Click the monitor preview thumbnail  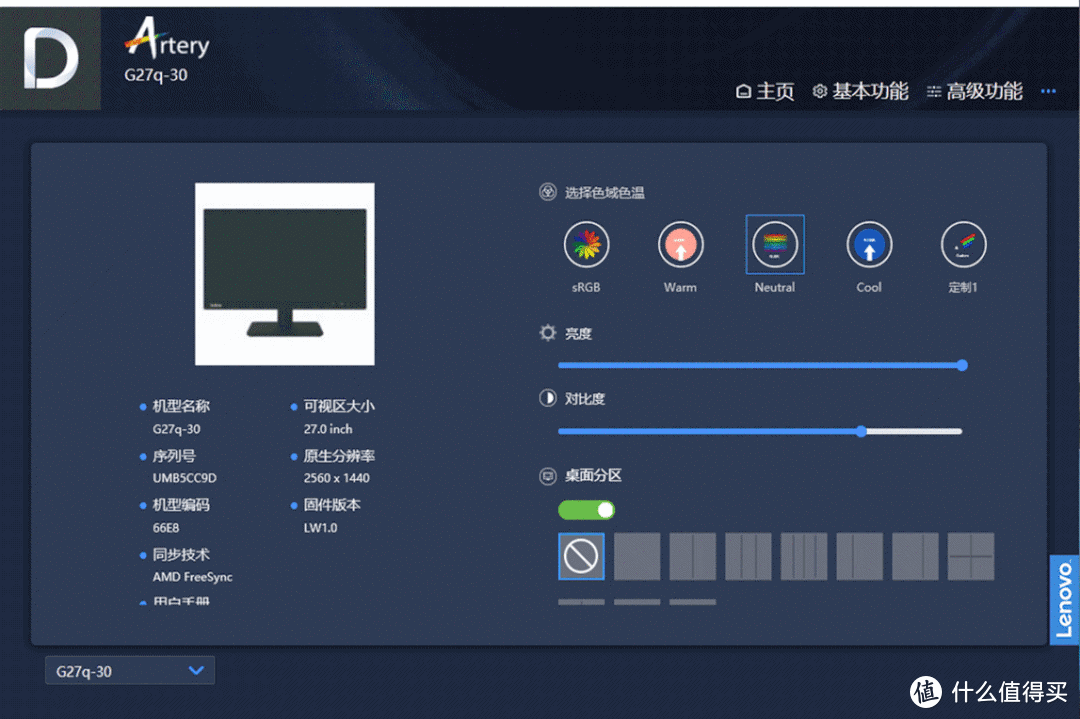click(x=284, y=274)
